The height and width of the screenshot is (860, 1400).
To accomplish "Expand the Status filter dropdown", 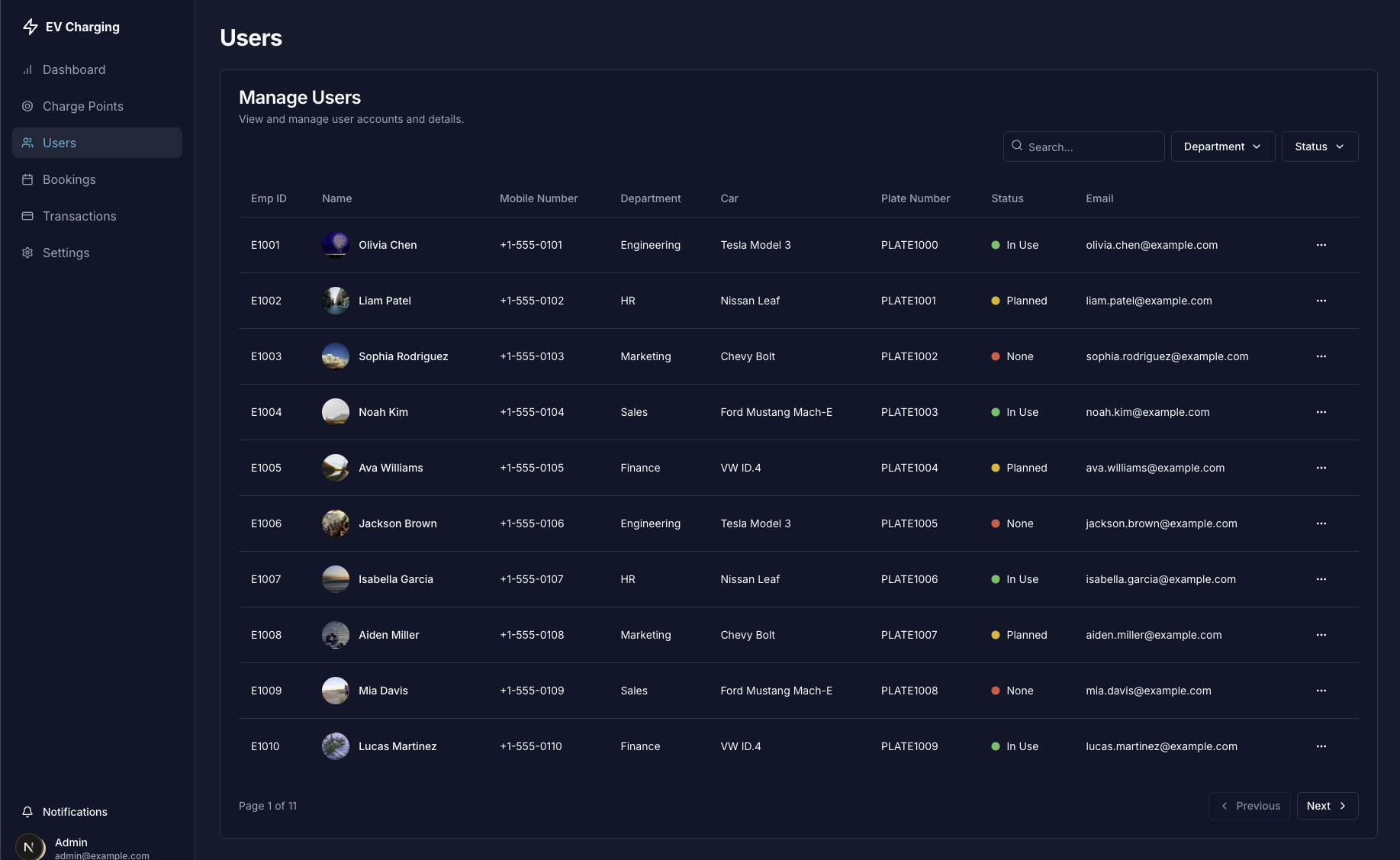I will [1319, 147].
